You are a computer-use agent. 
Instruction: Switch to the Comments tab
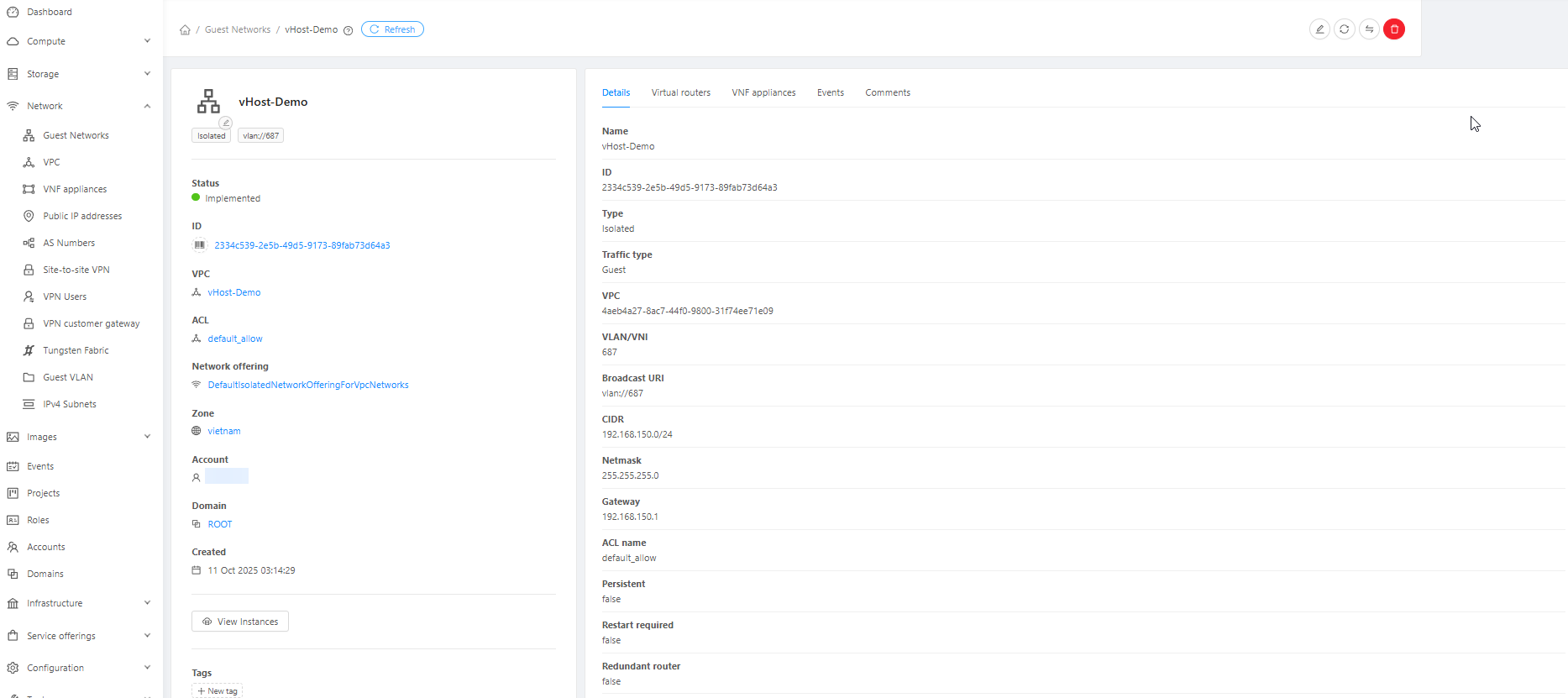888,92
